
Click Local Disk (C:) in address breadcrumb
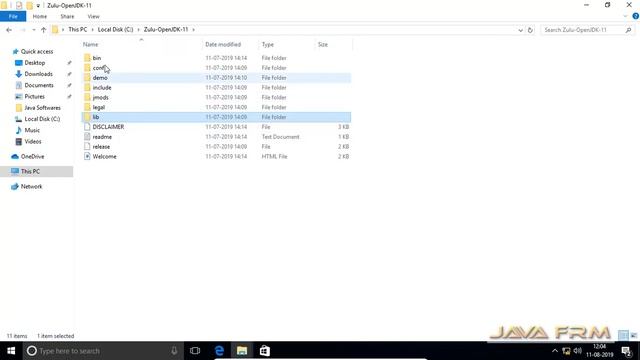pyautogui.click(x=116, y=30)
